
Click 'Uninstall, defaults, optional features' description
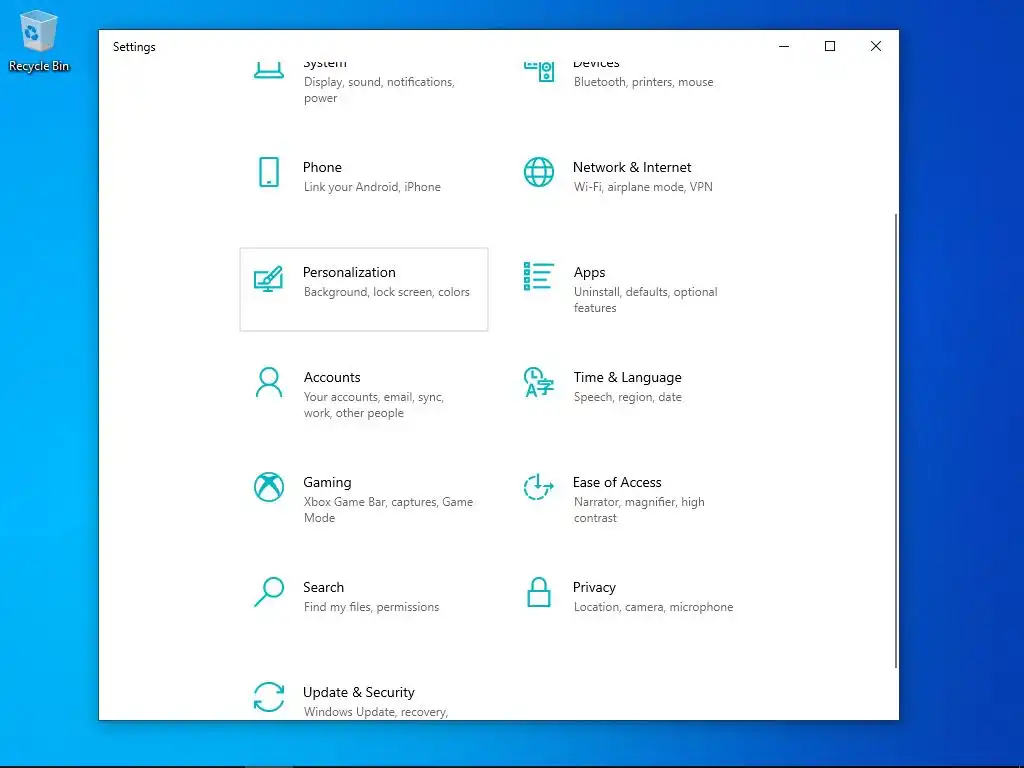click(645, 300)
